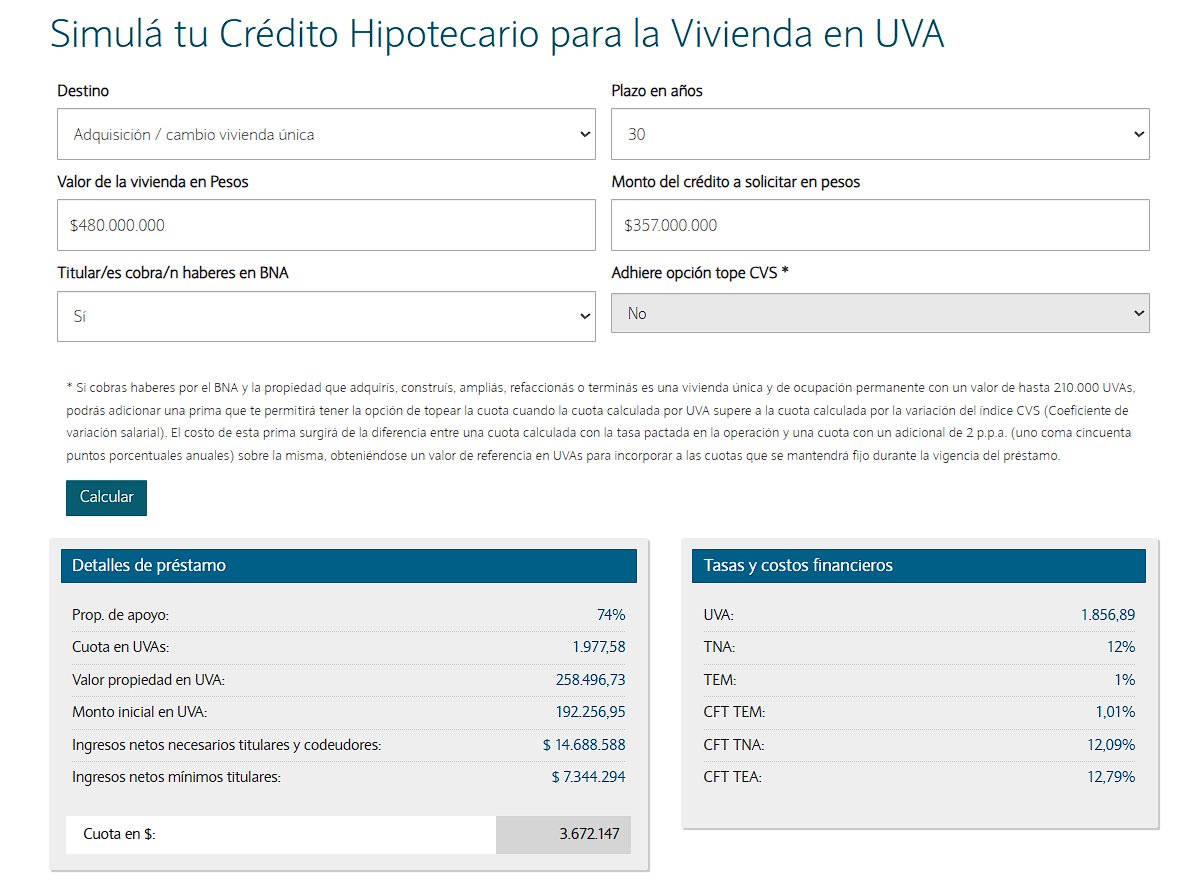Click the Adhiere opción tope CVS * label
Image resolution: width=1188 pixels, height=883 pixels.
click(x=700, y=273)
